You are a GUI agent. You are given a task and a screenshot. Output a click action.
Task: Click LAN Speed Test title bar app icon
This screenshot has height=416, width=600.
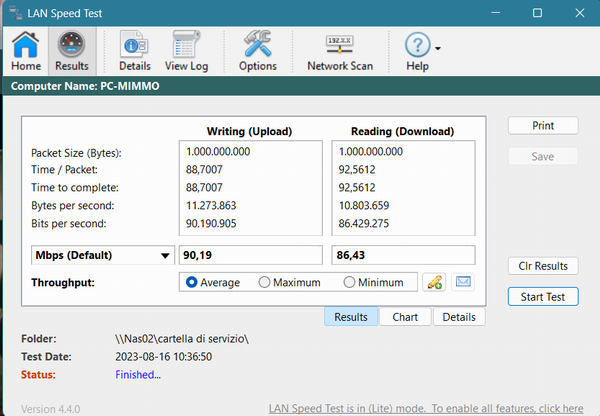(x=16, y=13)
